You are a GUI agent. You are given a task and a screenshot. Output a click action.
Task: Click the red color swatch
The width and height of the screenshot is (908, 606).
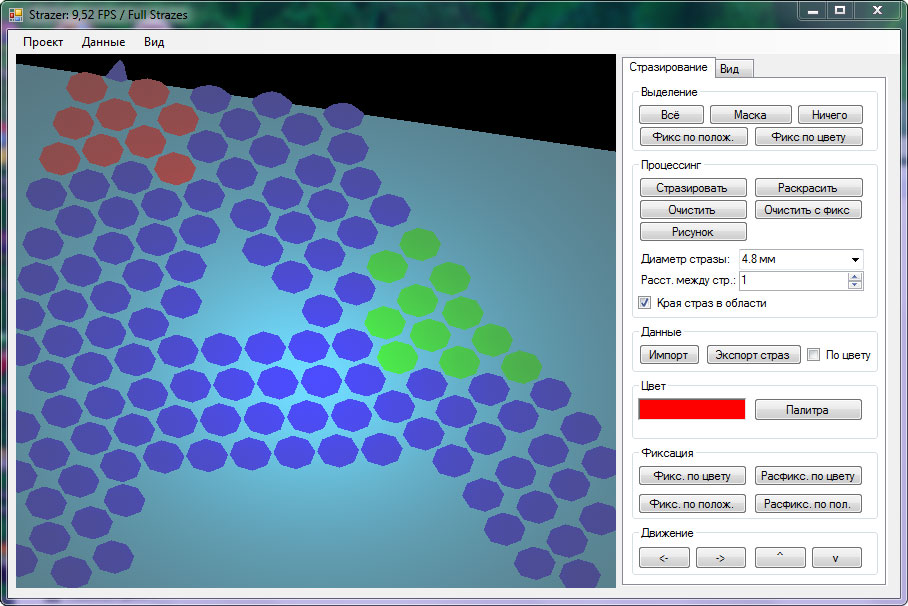pyautogui.click(x=692, y=409)
